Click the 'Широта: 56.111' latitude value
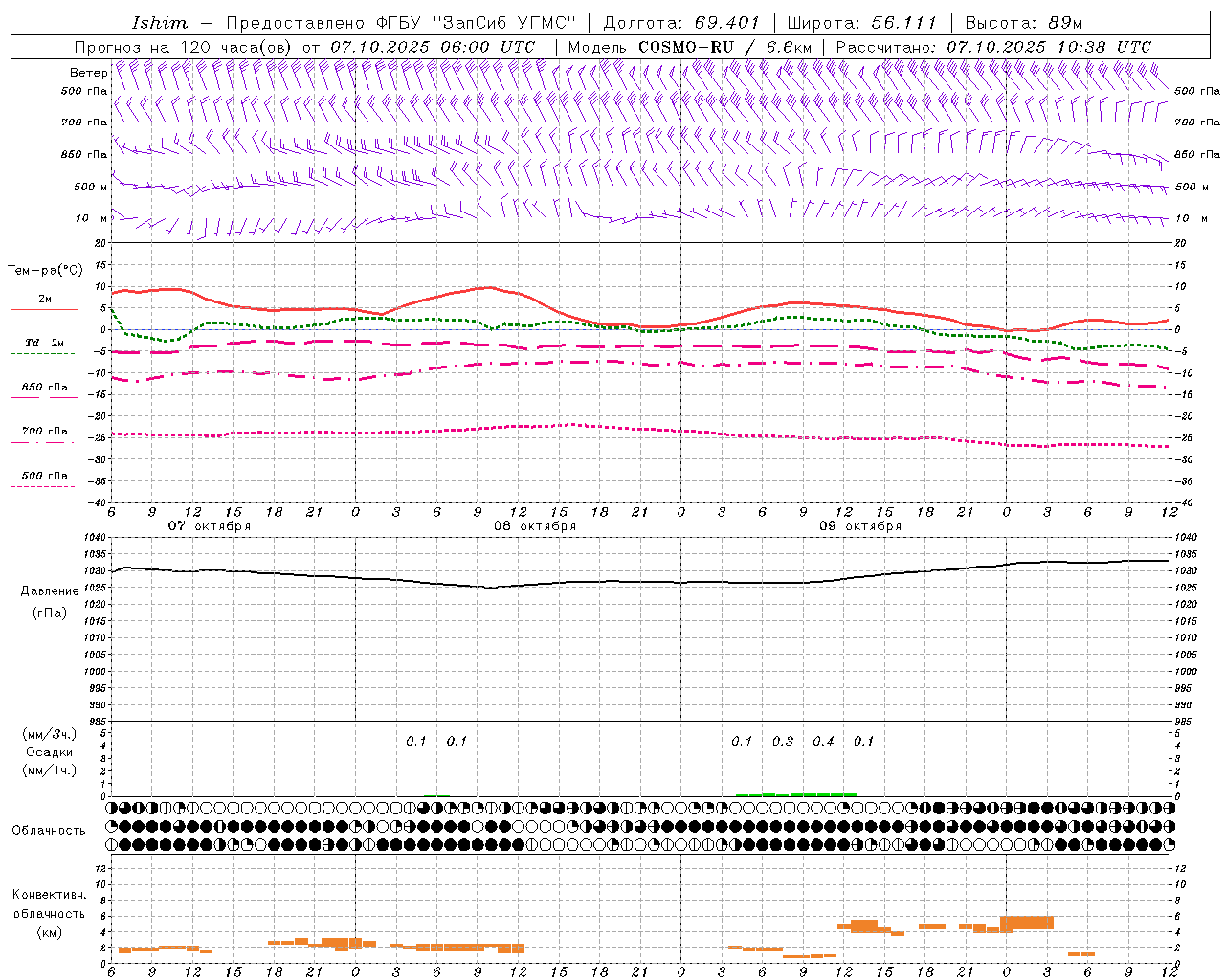This screenshot has height=980, width=1225. [x=862, y=23]
